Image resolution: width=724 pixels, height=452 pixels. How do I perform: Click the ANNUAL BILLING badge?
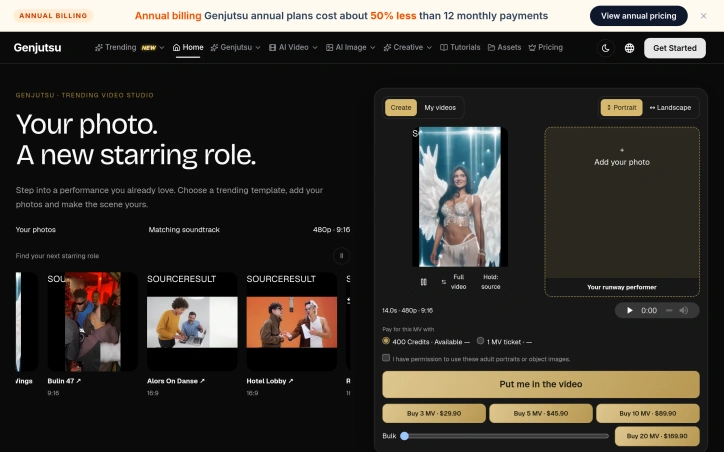(53, 16)
